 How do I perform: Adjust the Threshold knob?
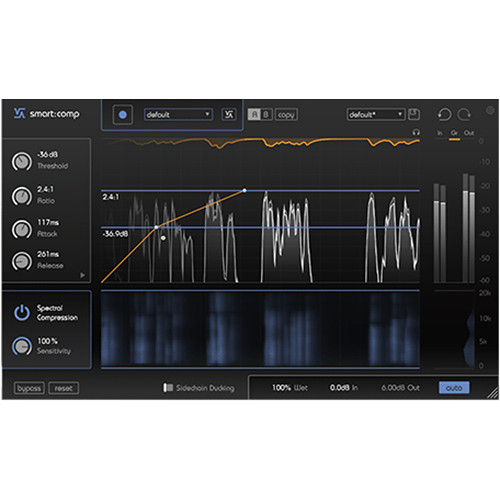(22, 162)
